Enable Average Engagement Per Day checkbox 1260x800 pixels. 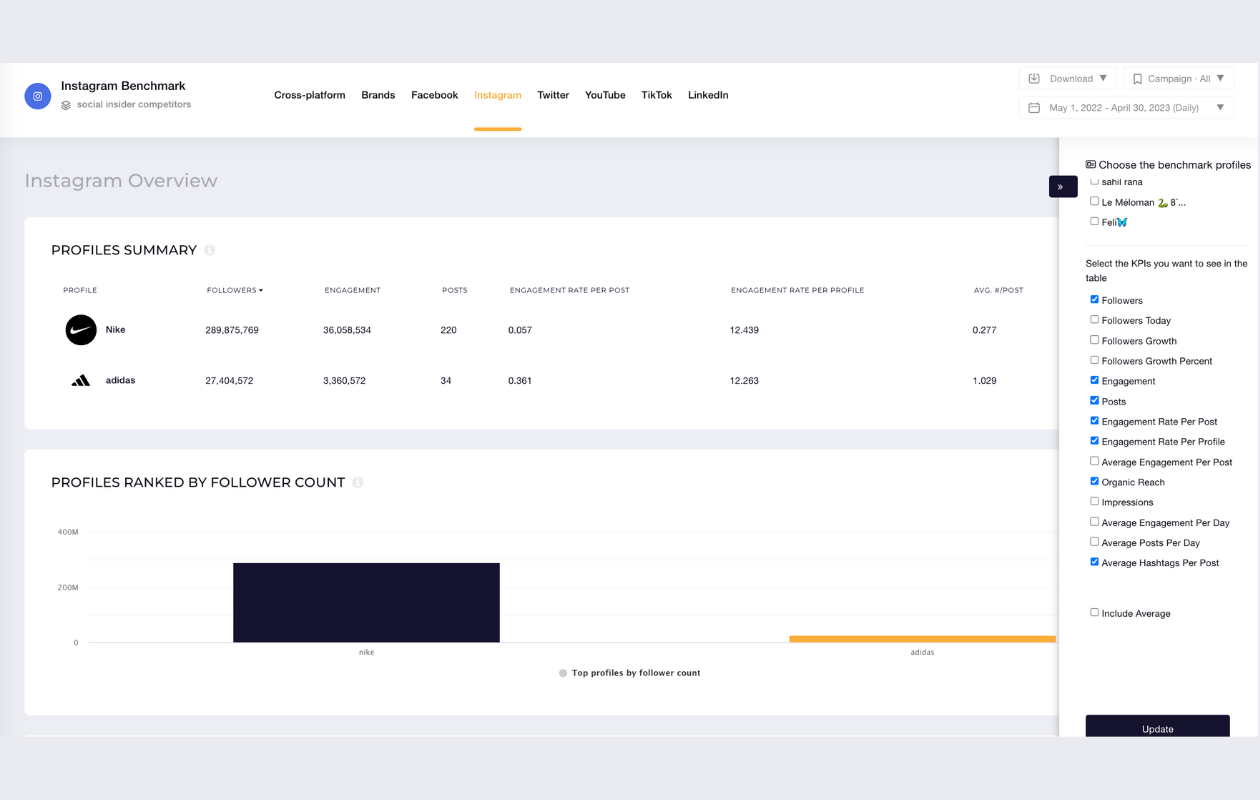pos(1094,522)
